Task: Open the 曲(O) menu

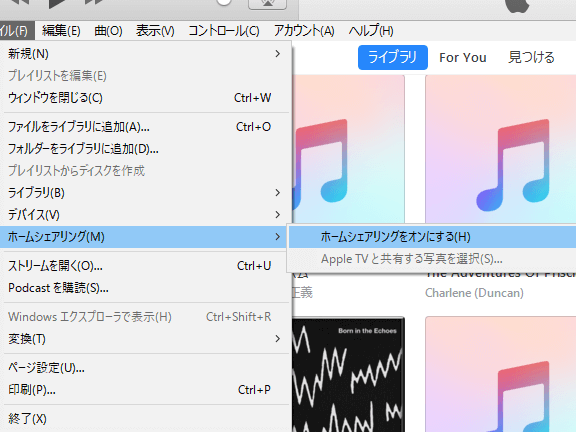Action: pos(108,30)
